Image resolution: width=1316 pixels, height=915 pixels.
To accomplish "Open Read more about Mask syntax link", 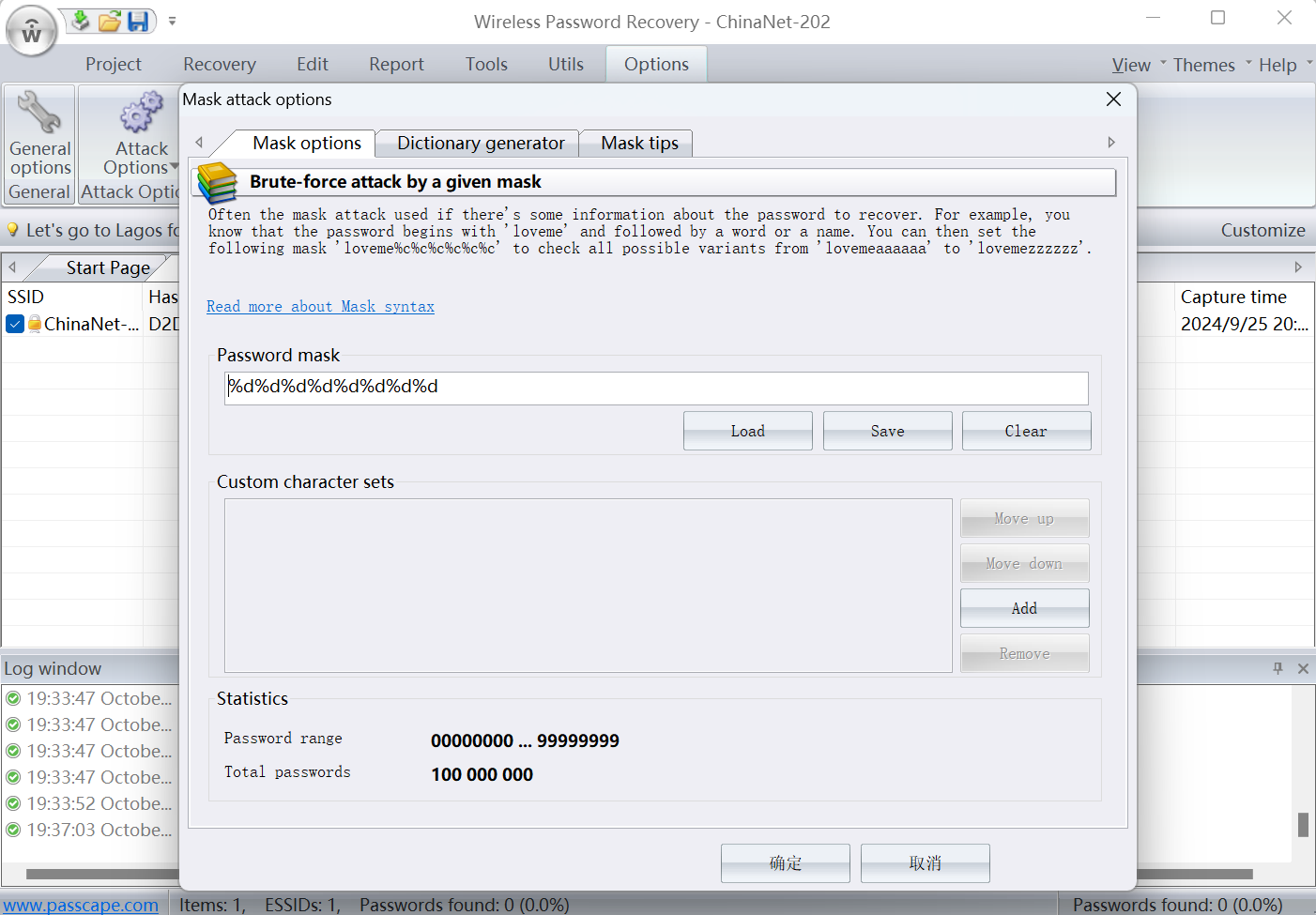I will [x=320, y=306].
